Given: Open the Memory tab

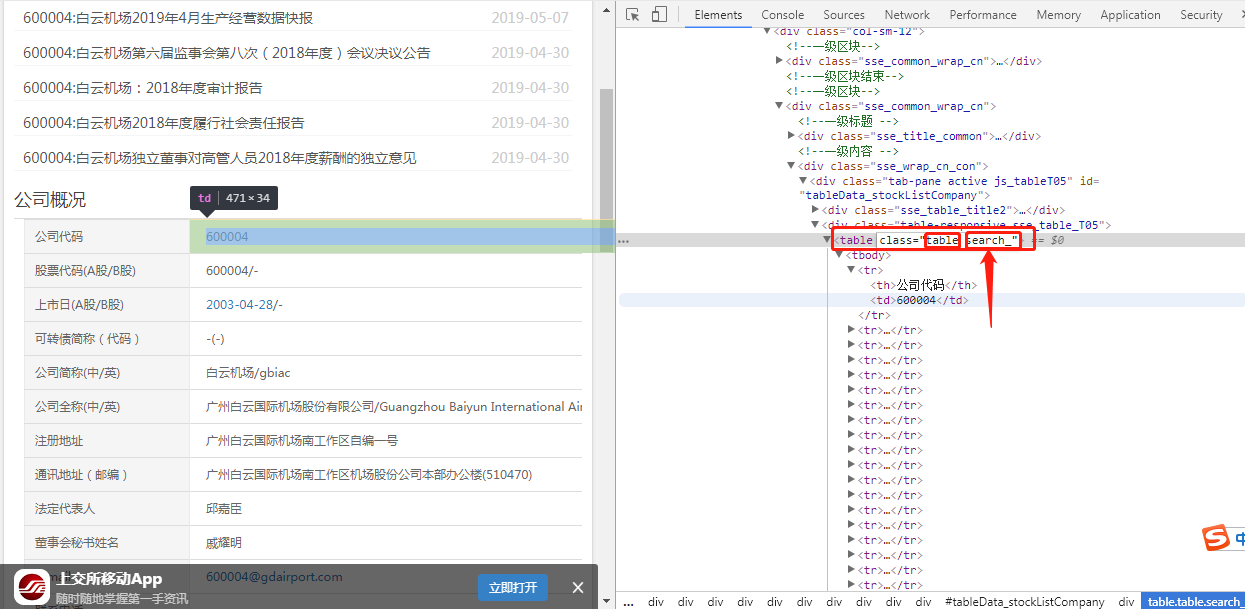Looking at the screenshot, I should (1058, 15).
